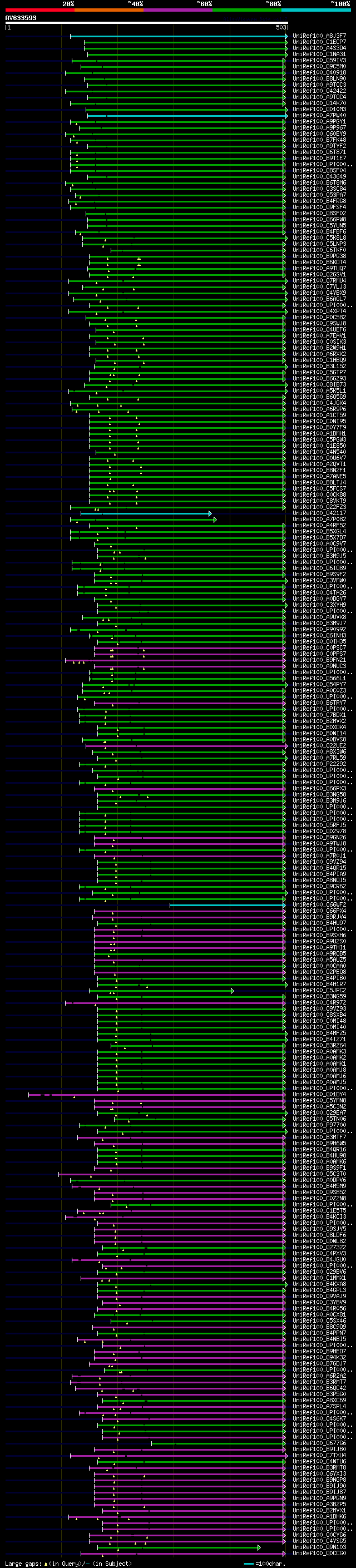356x1568 pixels.
Task: Click the white query sequence bar
Action: click(x=146, y=23)
